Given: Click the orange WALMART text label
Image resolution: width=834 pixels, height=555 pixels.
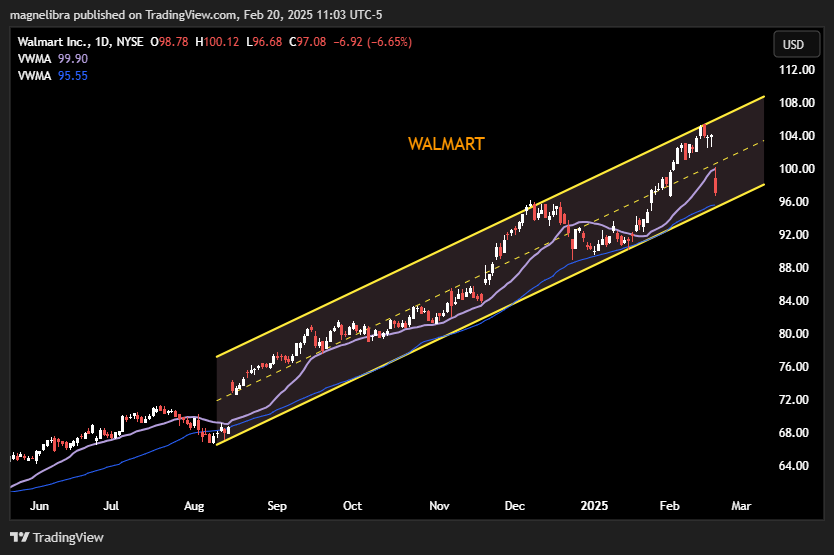Looking at the screenshot, I should pyautogui.click(x=446, y=144).
